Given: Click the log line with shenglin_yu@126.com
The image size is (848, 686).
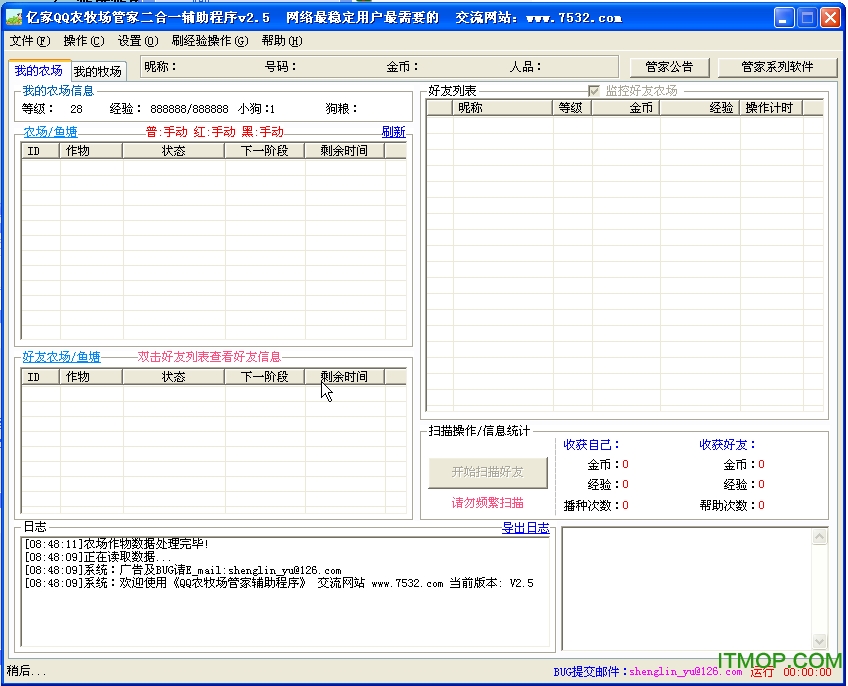Looking at the screenshot, I should click(183, 570).
